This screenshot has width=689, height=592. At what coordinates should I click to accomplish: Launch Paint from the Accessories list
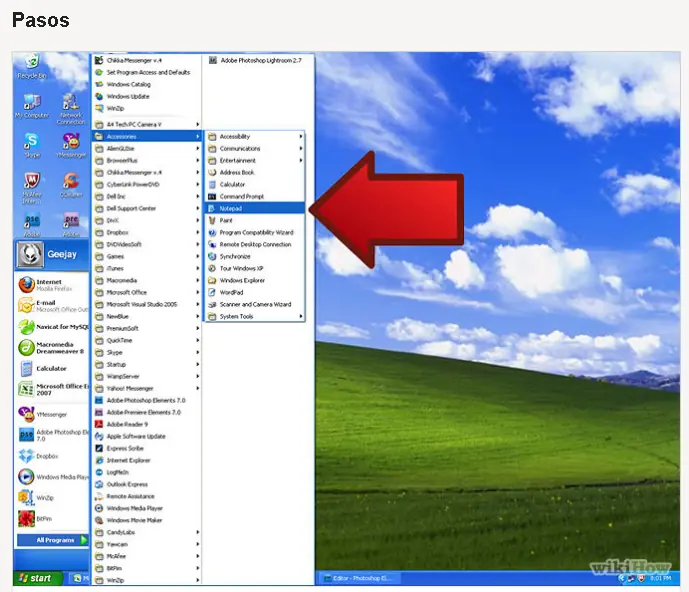(x=226, y=220)
